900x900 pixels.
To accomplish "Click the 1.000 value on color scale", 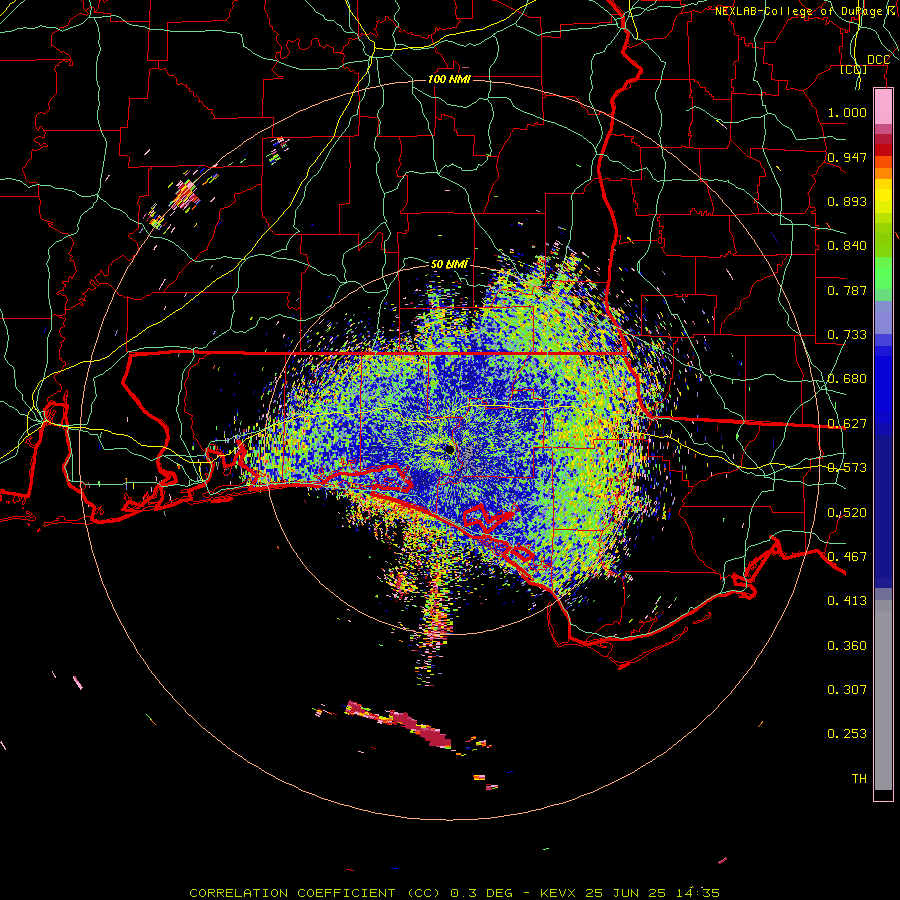I will (847, 112).
